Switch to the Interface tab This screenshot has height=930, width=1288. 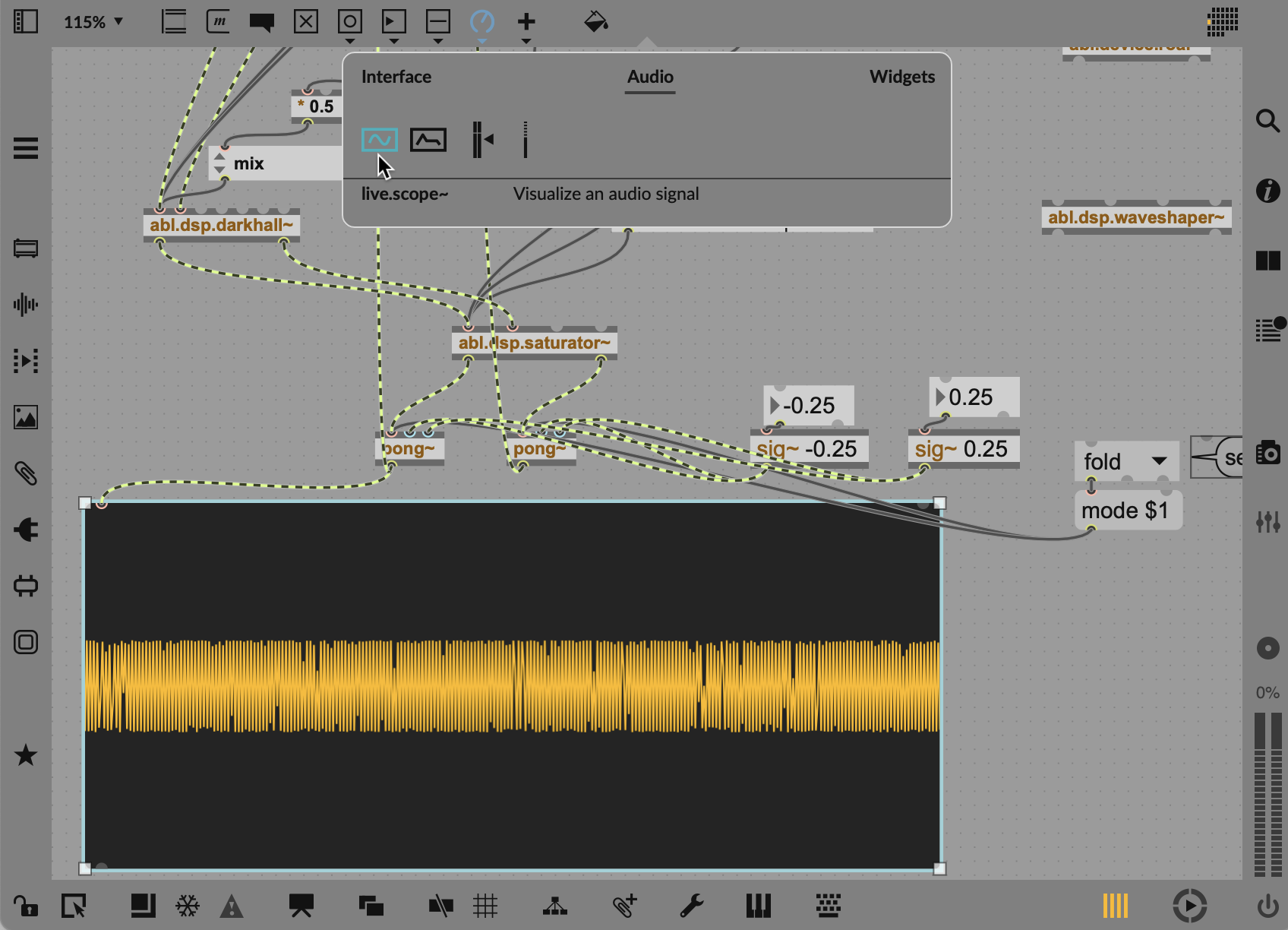(396, 77)
